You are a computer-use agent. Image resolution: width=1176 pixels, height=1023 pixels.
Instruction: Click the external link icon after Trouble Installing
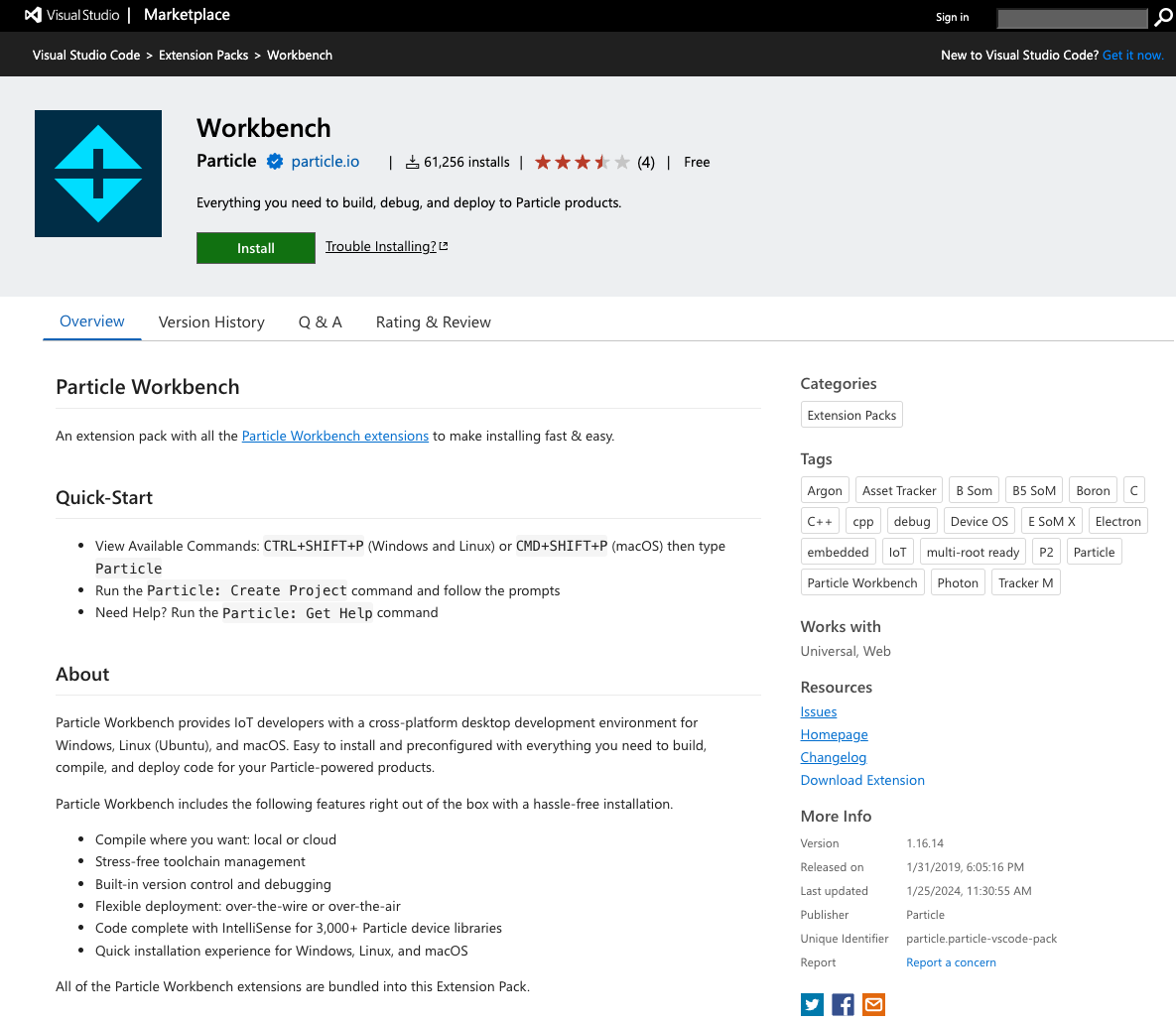(444, 246)
